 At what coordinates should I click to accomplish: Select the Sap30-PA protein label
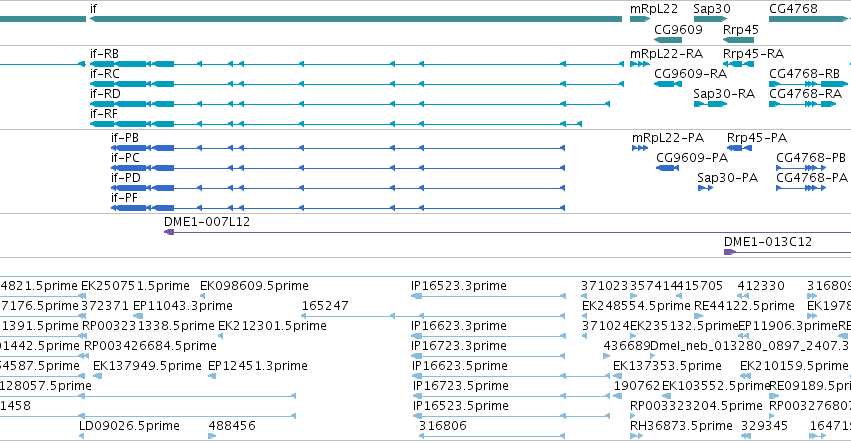(x=727, y=178)
